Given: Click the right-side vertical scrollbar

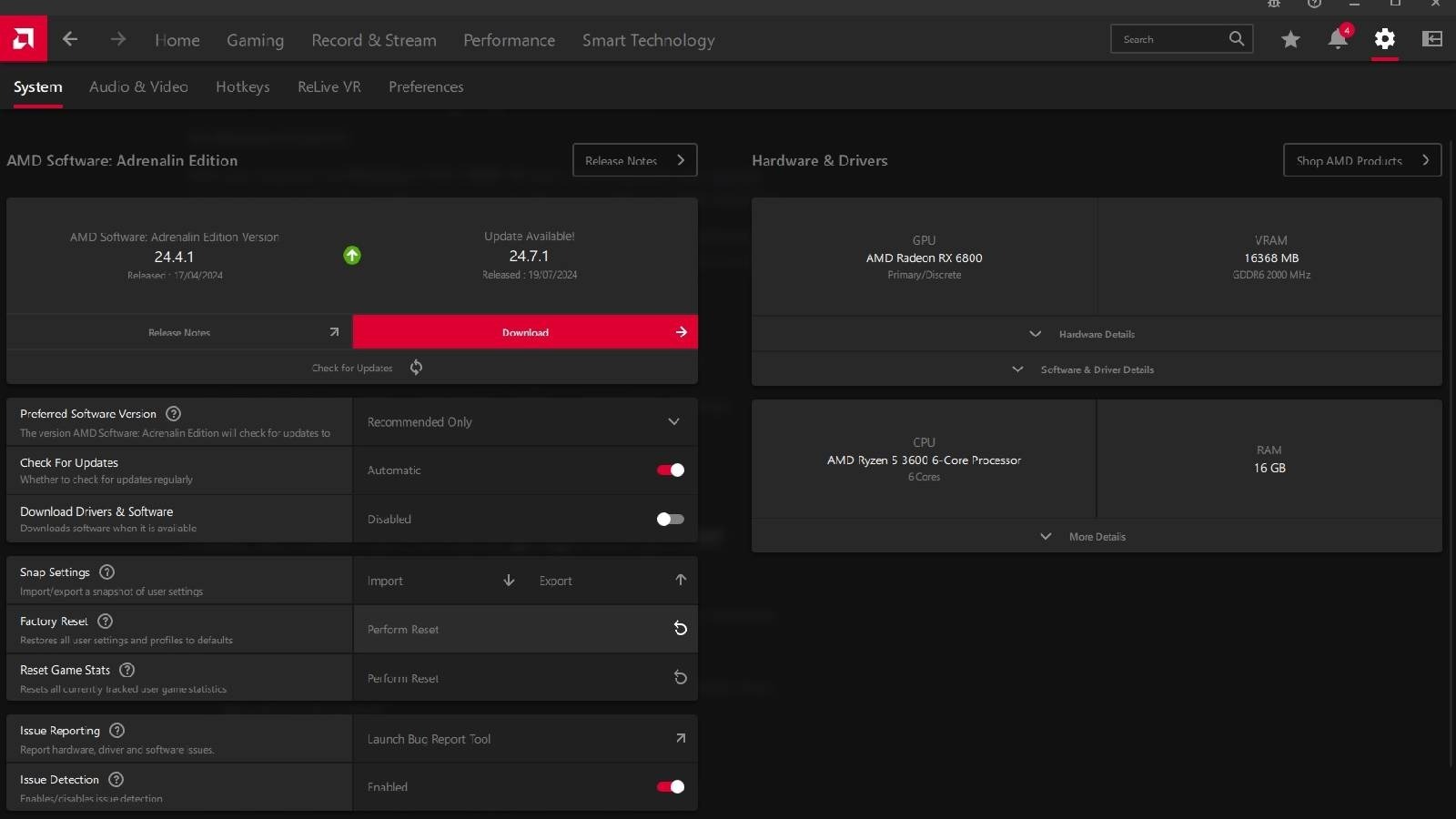Looking at the screenshot, I should click(1451, 455).
